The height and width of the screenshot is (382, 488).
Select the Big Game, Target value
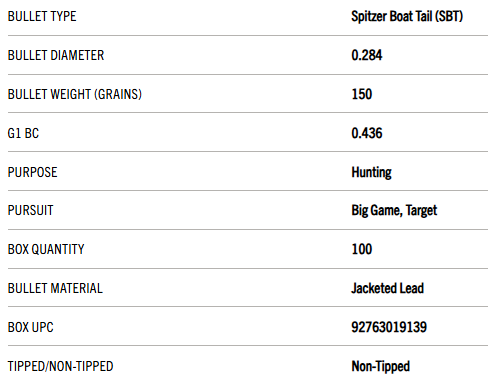pos(394,211)
